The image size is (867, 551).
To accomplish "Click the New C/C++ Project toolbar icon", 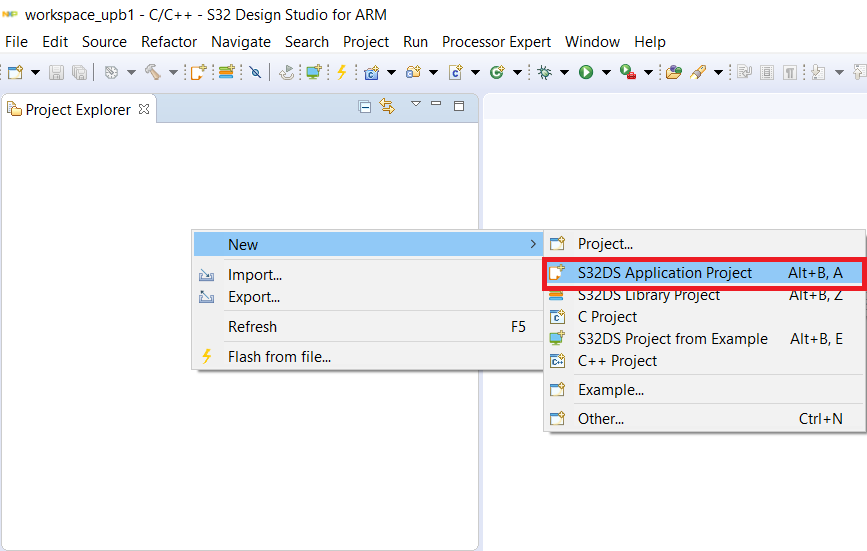I will (x=372, y=72).
